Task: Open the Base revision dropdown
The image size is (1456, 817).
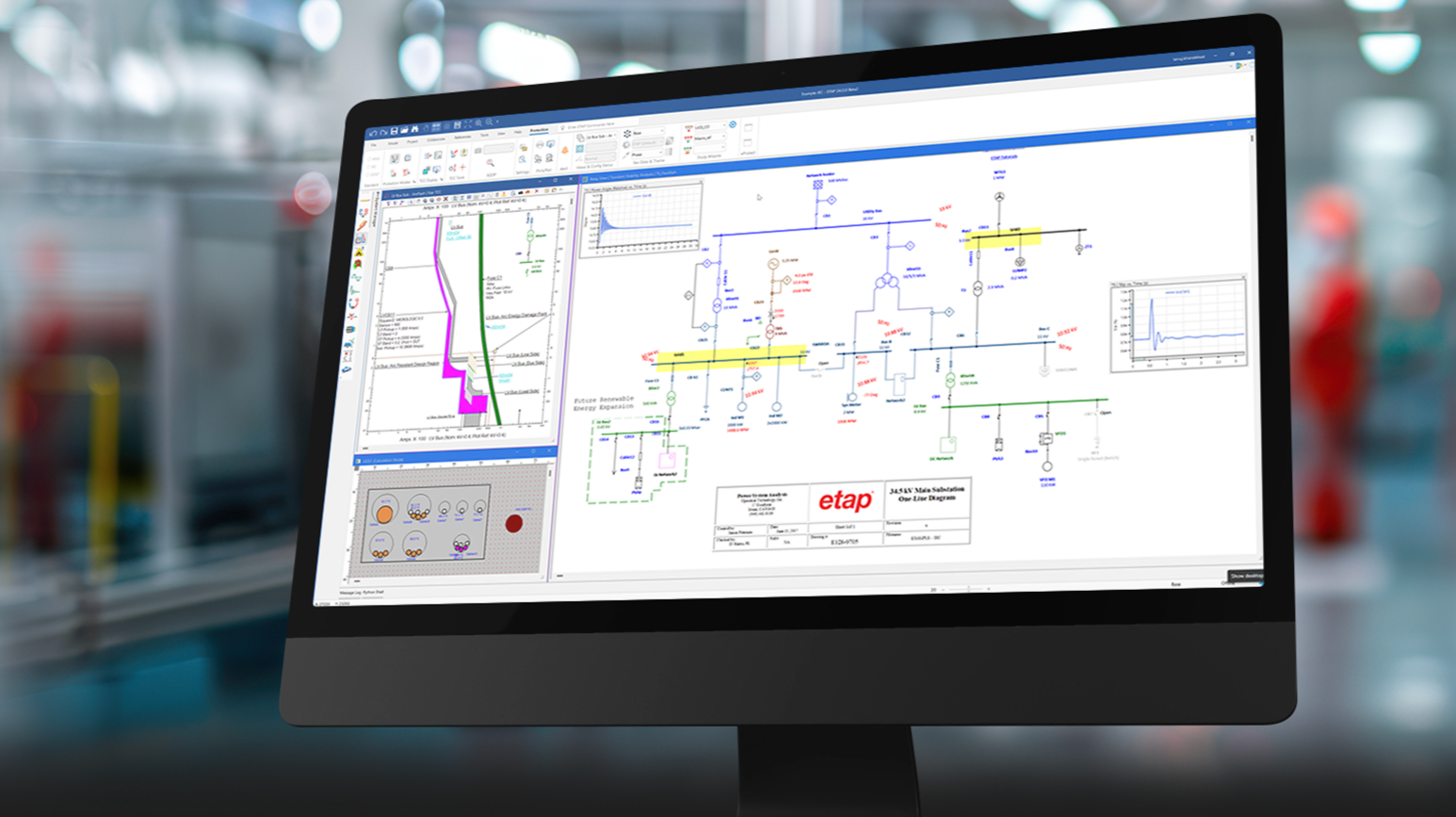Action: (x=649, y=132)
